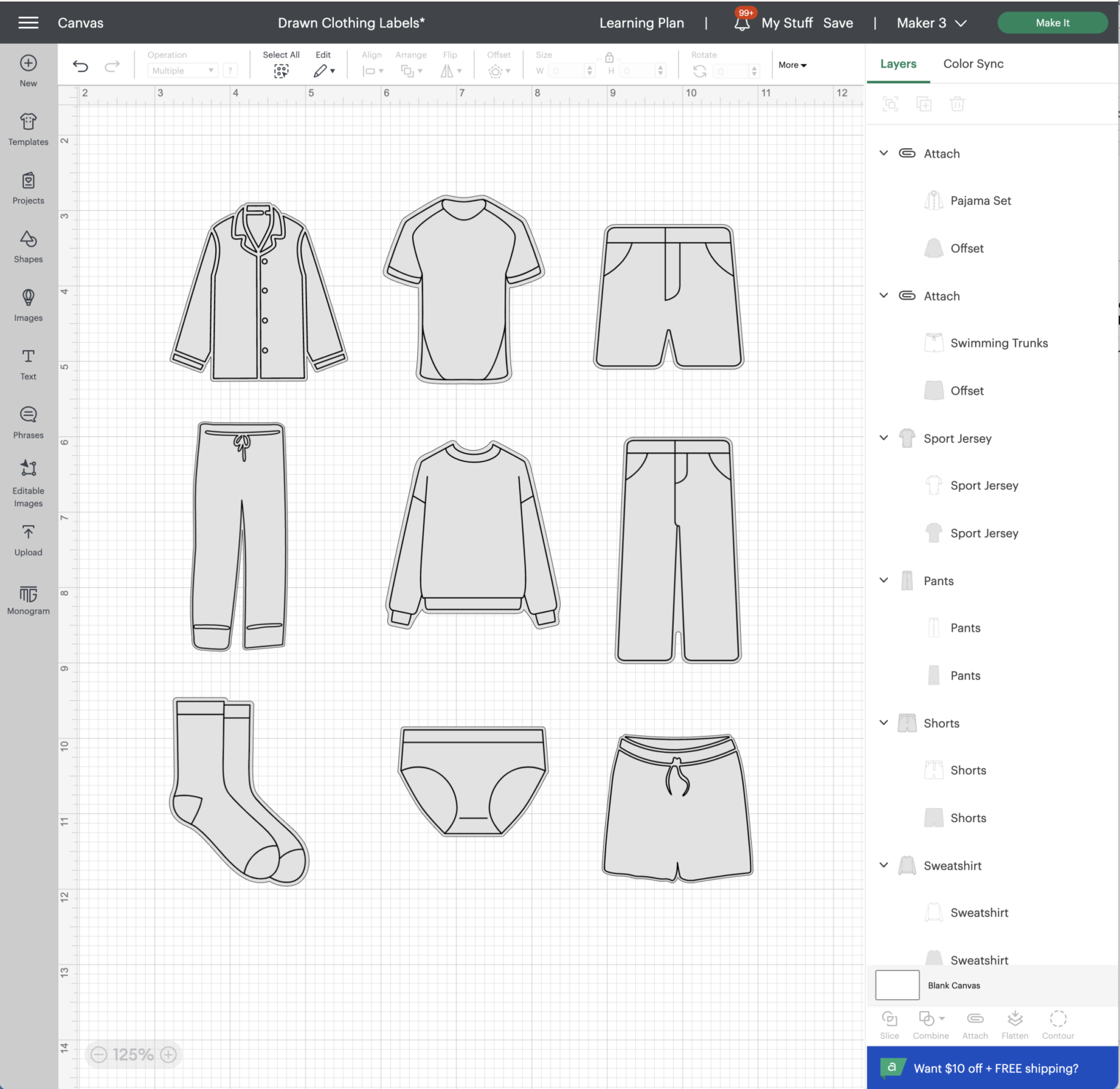
Task: Click Save in the top bar
Action: [x=838, y=23]
